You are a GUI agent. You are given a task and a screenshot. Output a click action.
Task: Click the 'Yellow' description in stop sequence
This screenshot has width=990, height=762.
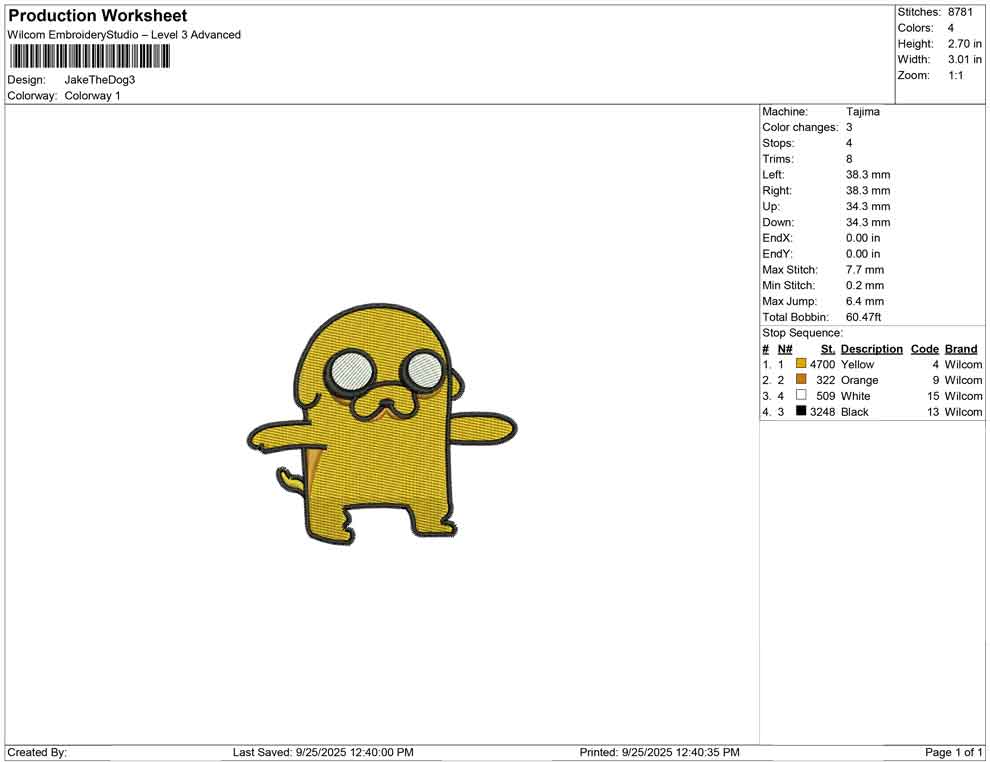[857, 364]
